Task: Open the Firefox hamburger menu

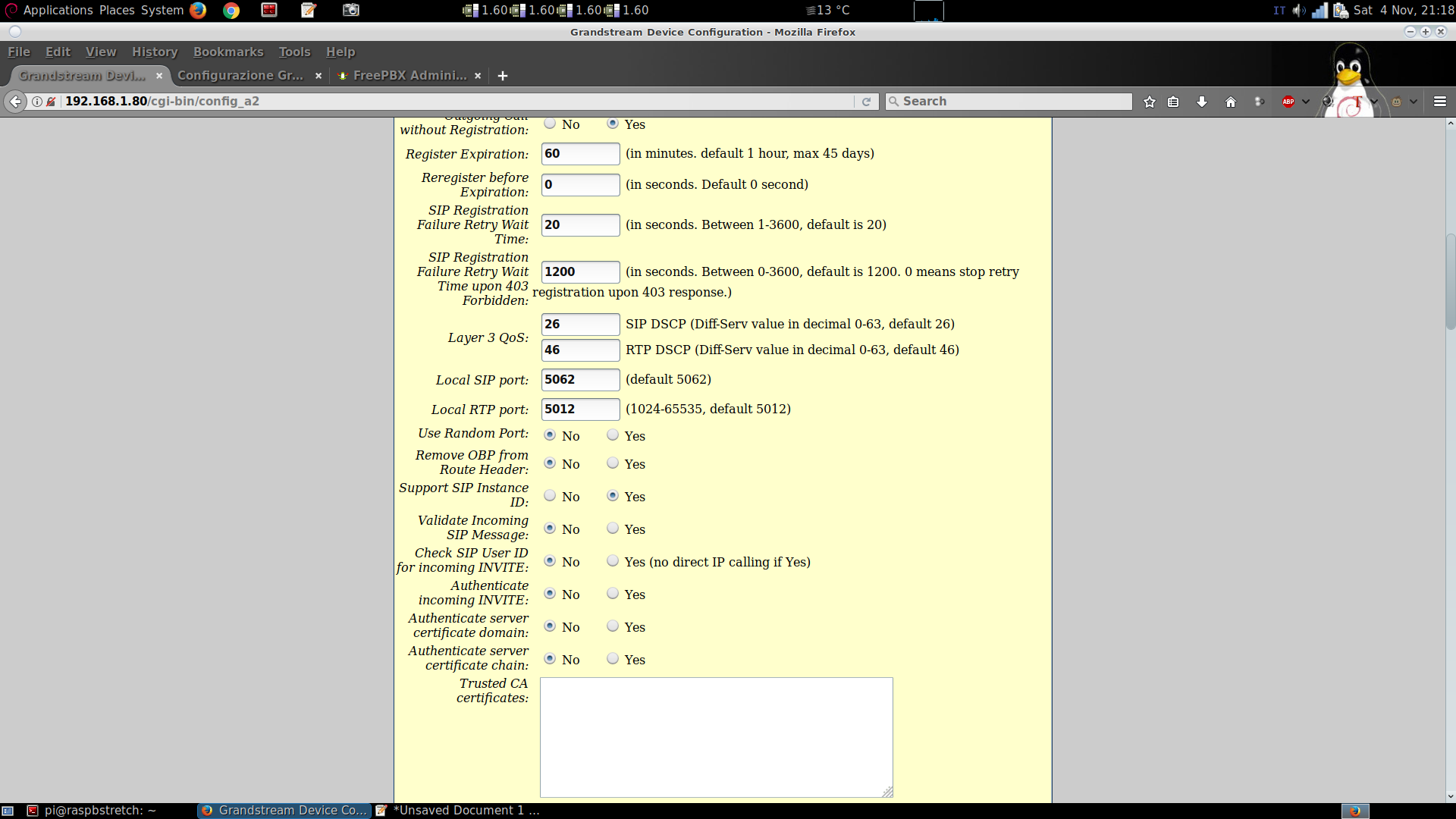Action: pos(1440,102)
